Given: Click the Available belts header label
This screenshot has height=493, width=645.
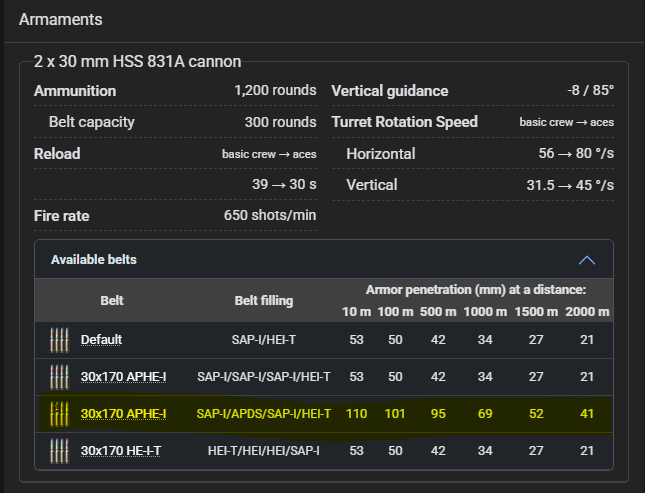Looking at the screenshot, I should (94, 260).
